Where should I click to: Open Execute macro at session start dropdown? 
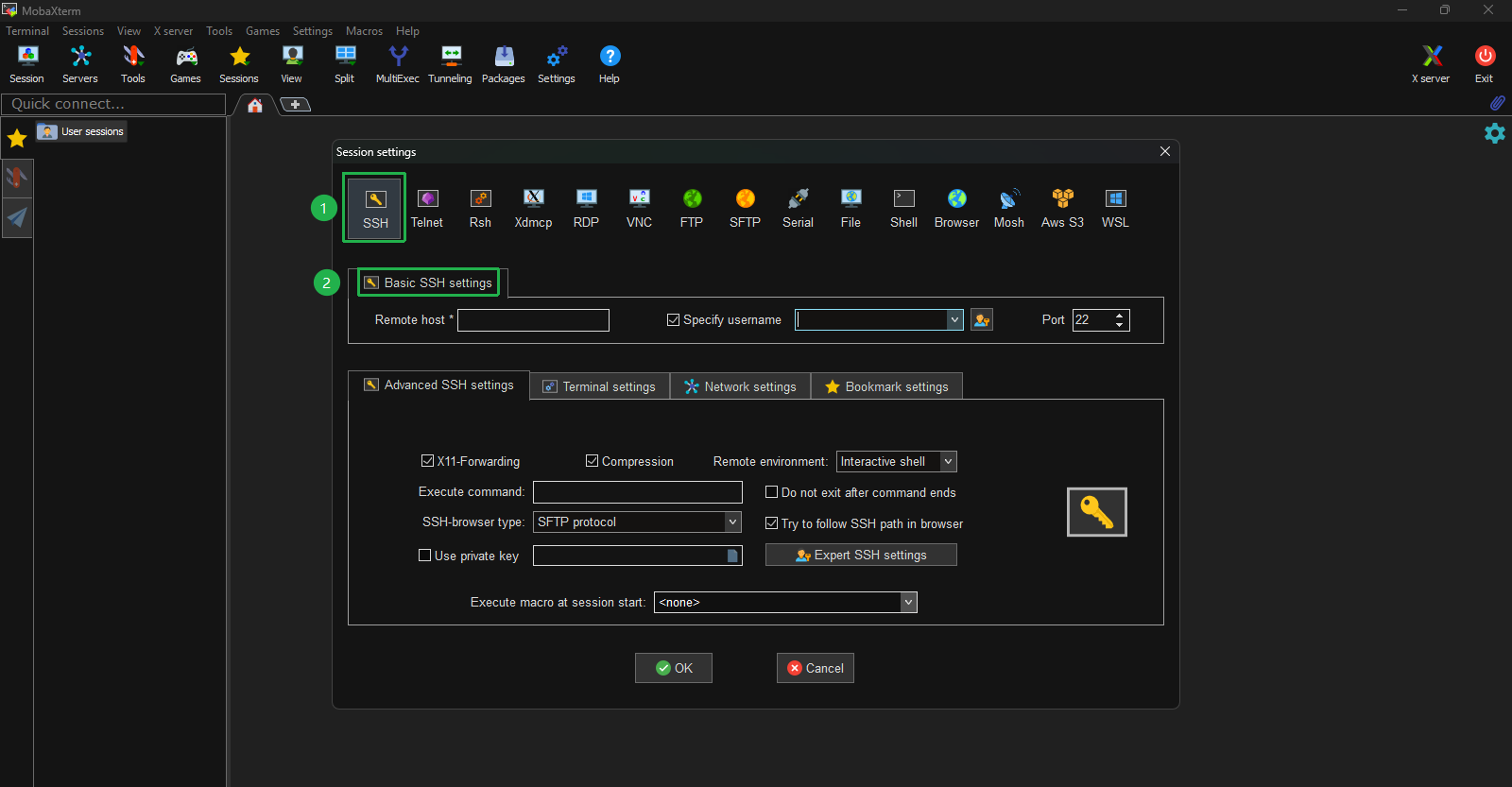point(908,602)
